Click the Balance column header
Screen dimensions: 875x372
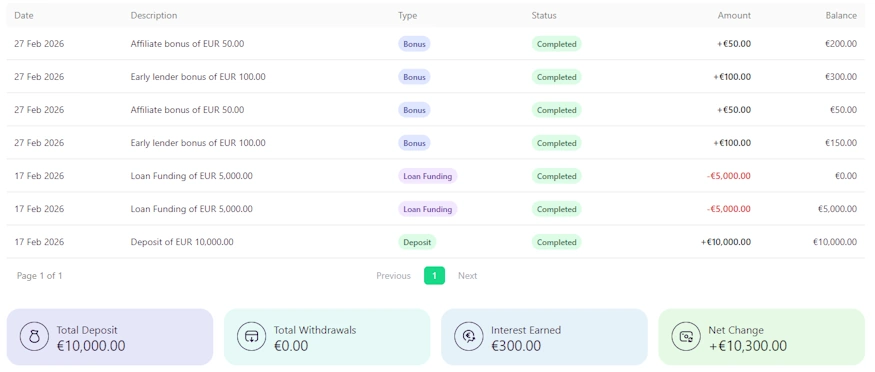(841, 16)
